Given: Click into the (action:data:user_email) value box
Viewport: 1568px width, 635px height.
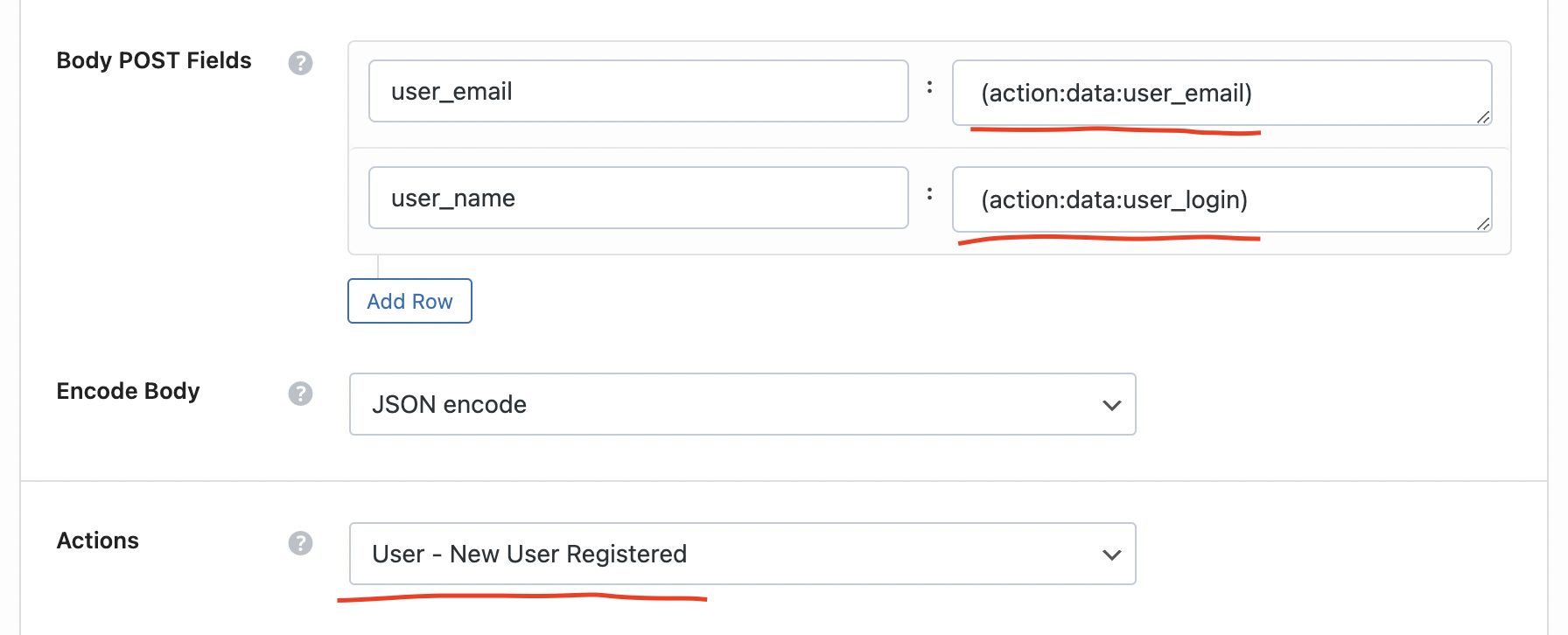Looking at the screenshot, I should [1221, 93].
